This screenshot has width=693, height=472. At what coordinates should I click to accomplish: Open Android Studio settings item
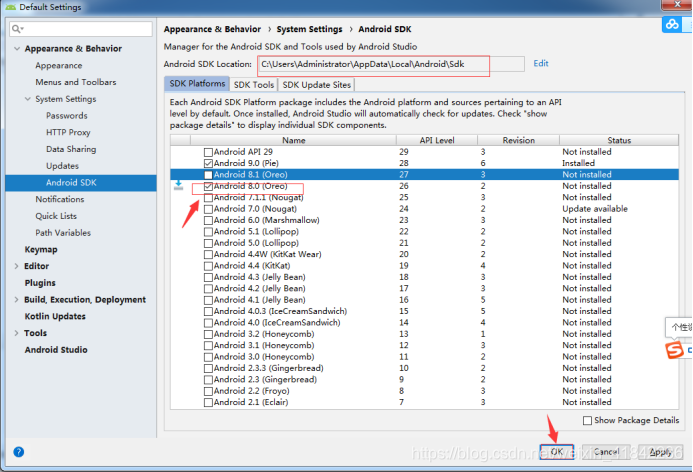pyautogui.click(x=56, y=350)
